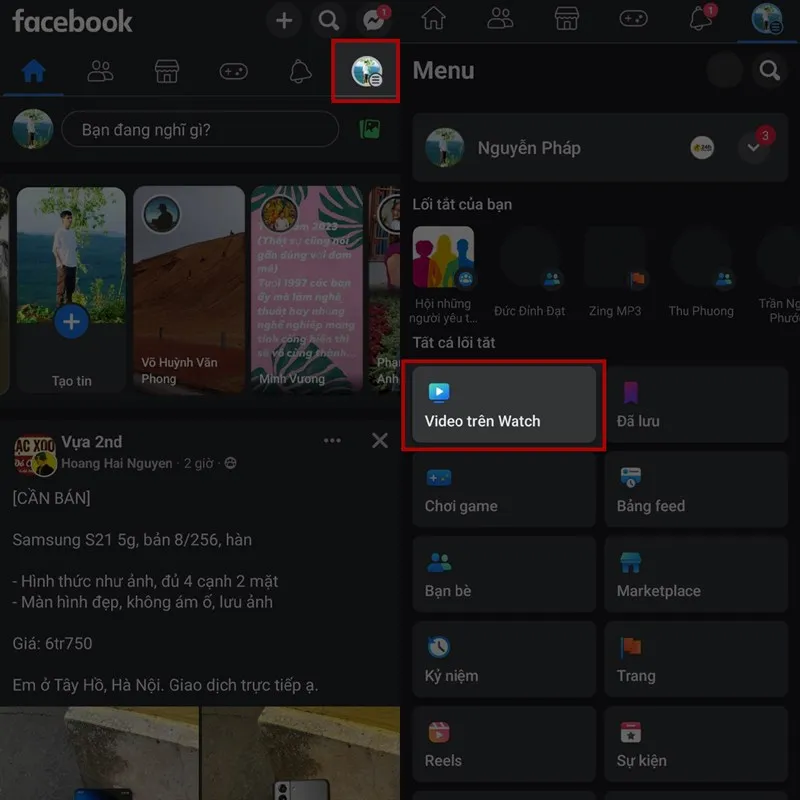This screenshot has height=800, width=800.
Task: Expand the chevron next to Nguyễn Pháp
Action: pos(754,147)
